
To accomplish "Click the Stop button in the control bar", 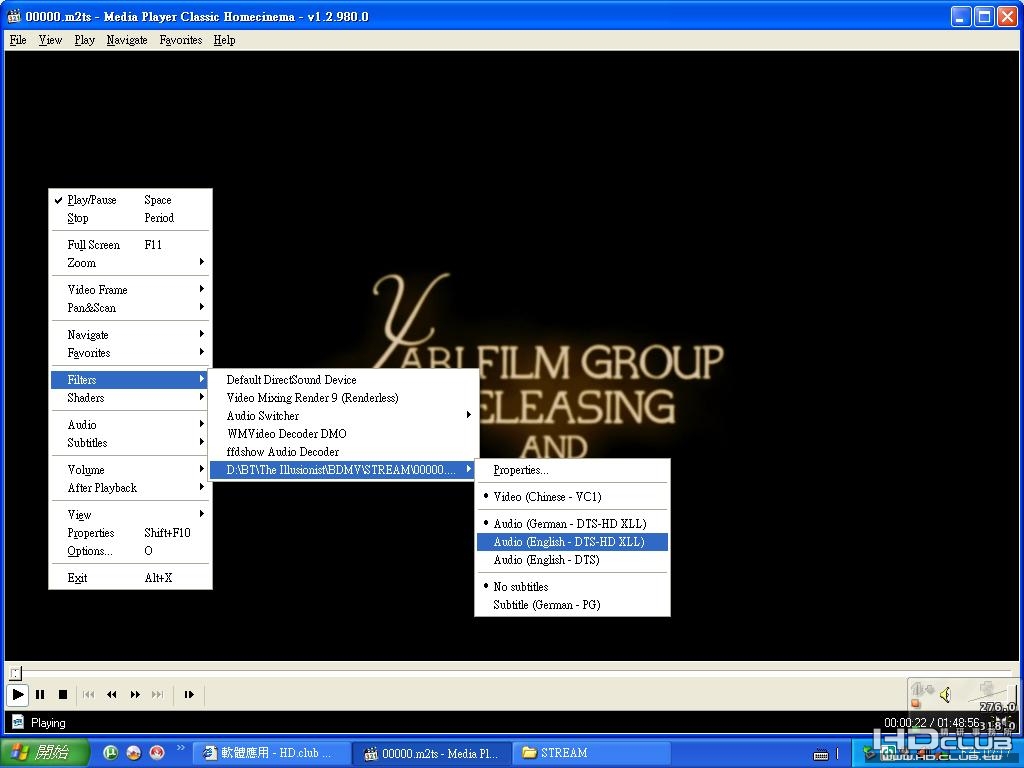I will [63, 694].
